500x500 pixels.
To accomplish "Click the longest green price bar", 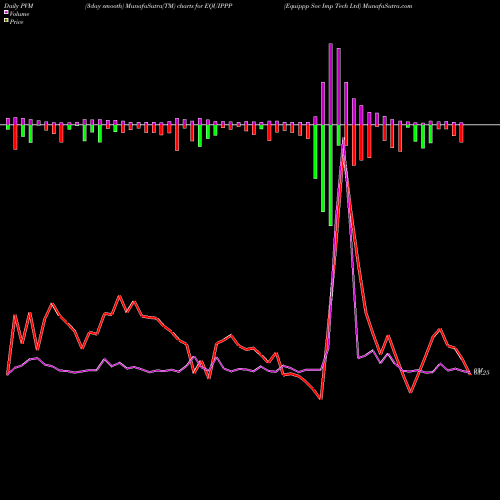I will pyautogui.click(x=331, y=175).
